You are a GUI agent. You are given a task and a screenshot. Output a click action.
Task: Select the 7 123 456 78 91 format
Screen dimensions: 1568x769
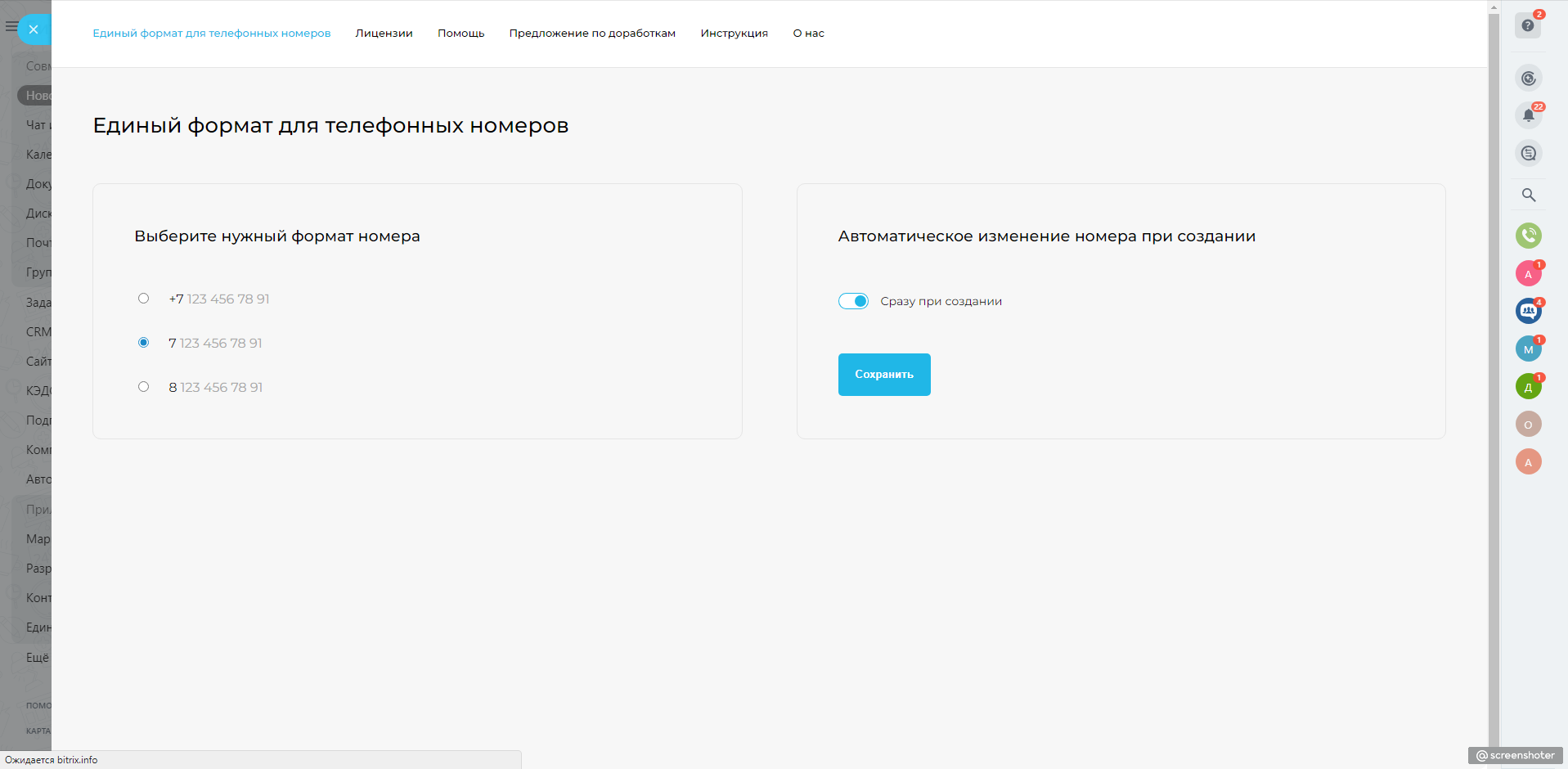coord(143,343)
